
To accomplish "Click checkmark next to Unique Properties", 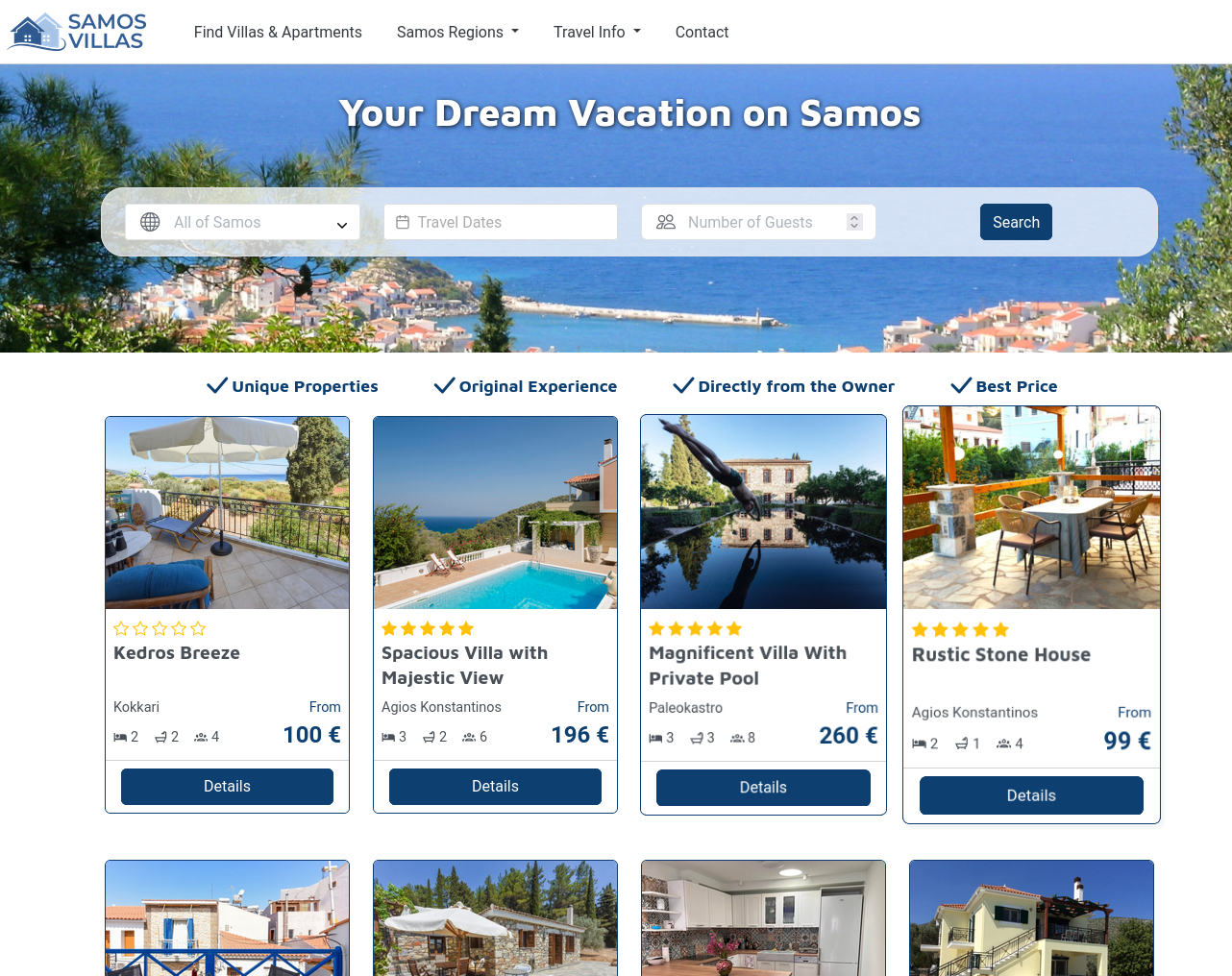I will 217,385.
